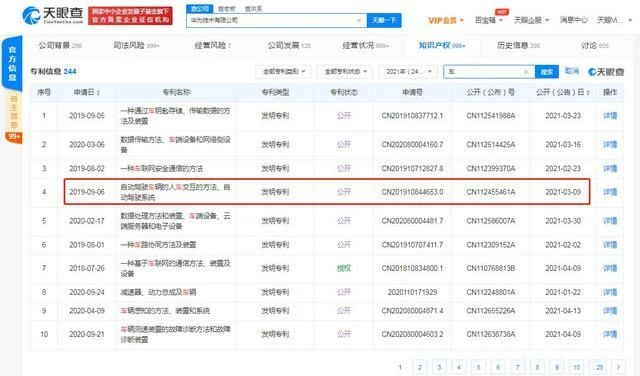The height and width of the screenshot is (376, 640).
Task: Open the 2021年 year filter dropdown
Action: coord(408,71)
